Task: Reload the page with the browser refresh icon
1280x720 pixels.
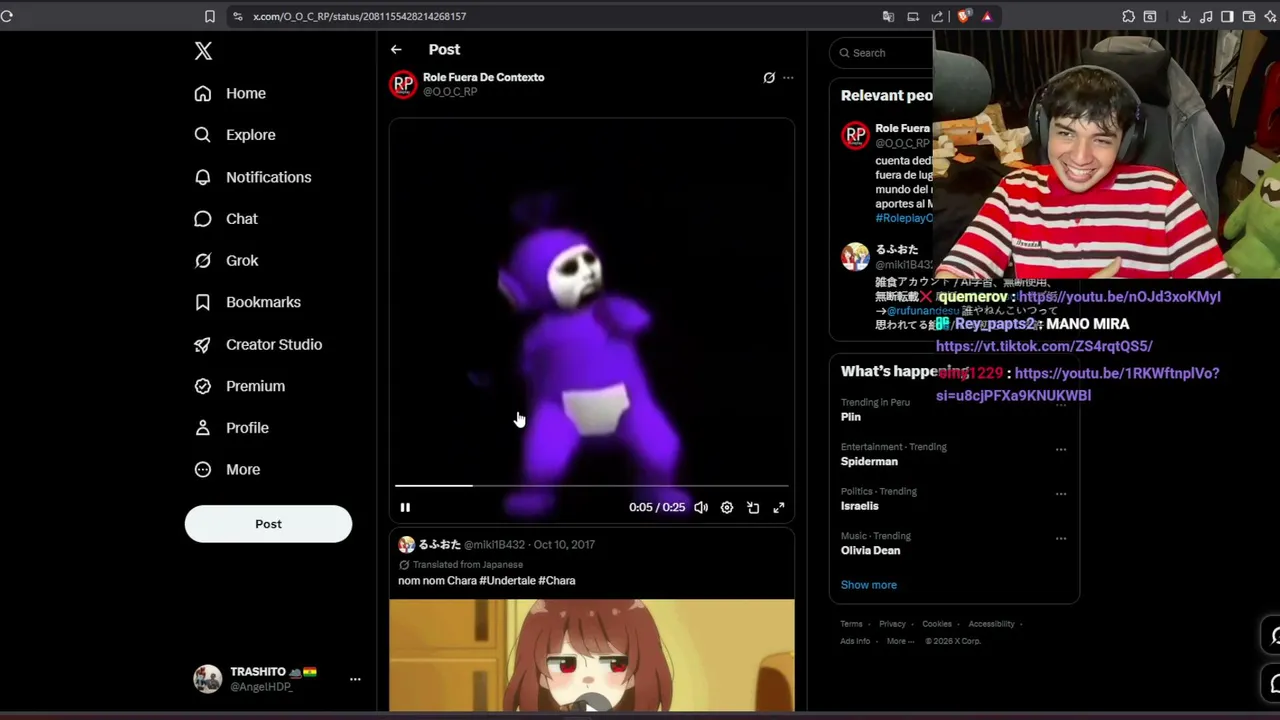Action: point(7,16)
